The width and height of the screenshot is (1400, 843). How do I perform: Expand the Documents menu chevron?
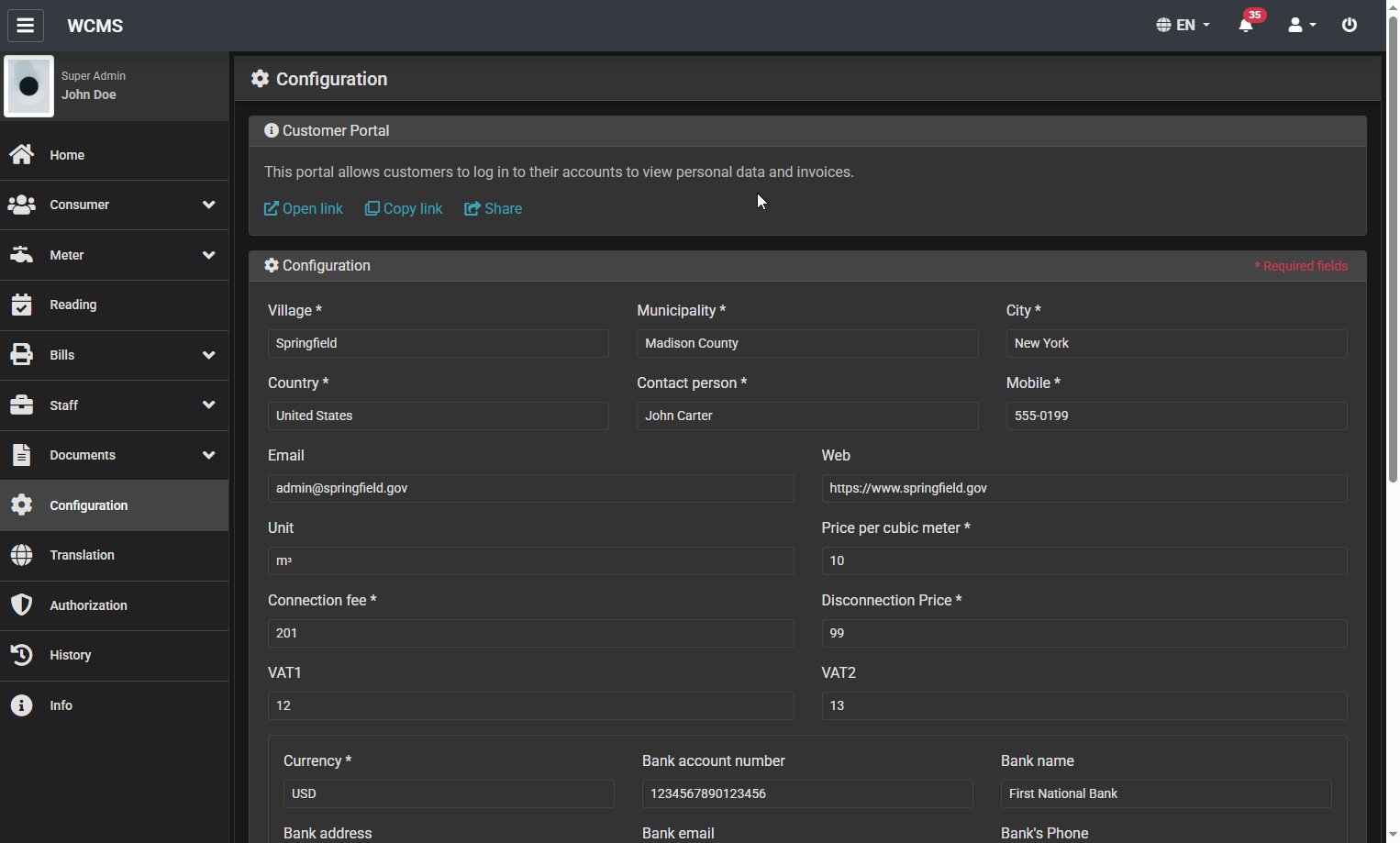tap(209, 455)
